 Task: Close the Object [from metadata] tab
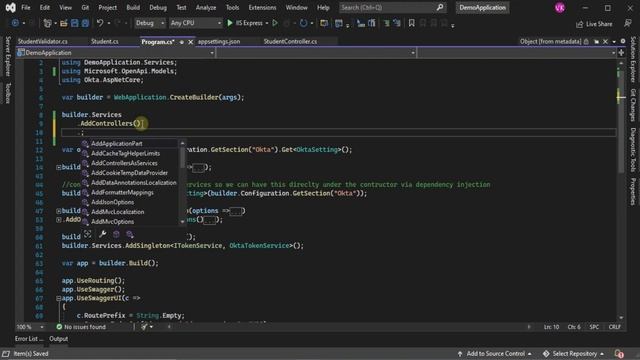coord(605,41)
